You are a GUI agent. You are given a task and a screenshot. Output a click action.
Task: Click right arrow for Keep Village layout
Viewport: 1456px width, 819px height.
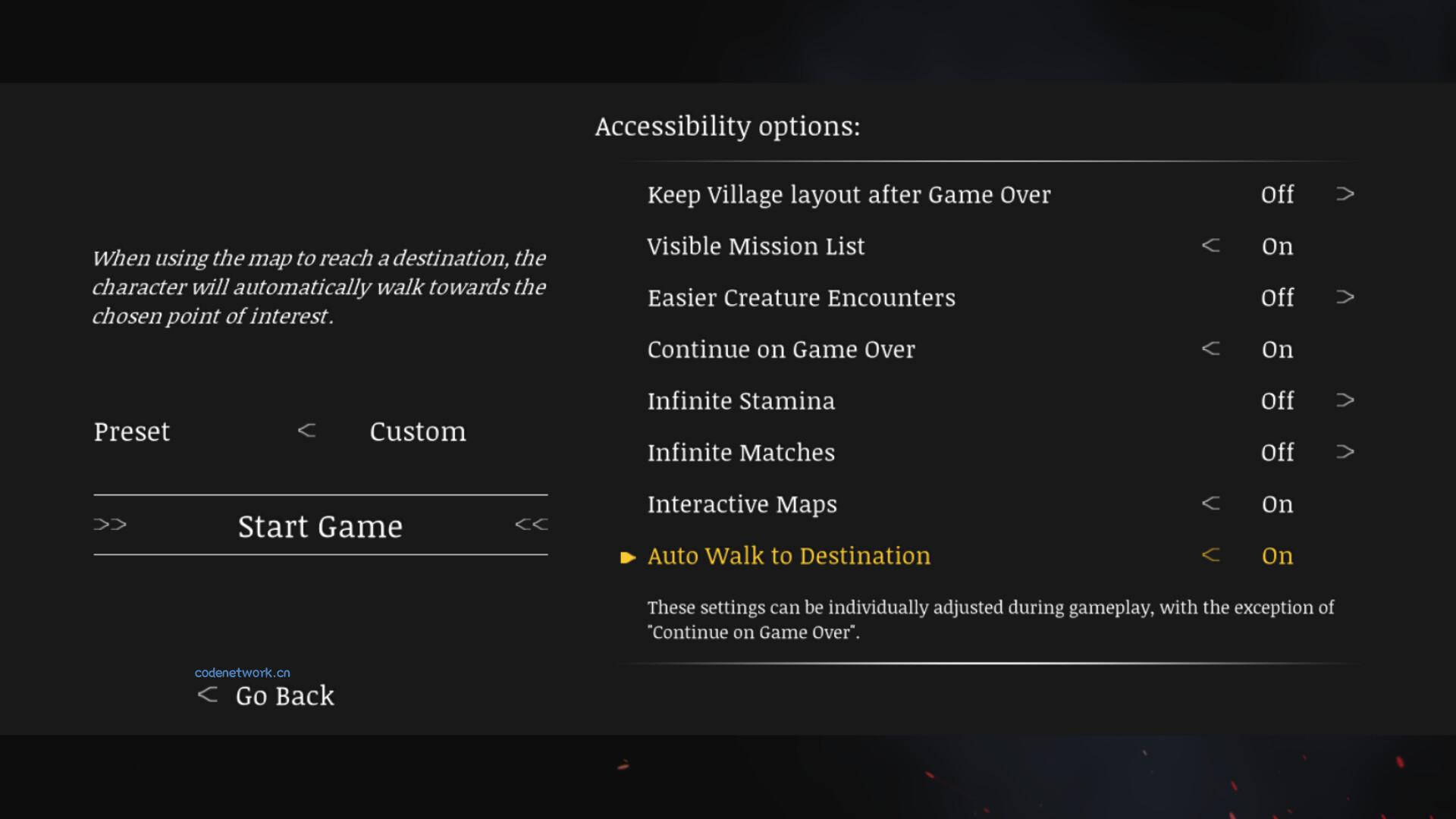click(x=1345, y=194)
